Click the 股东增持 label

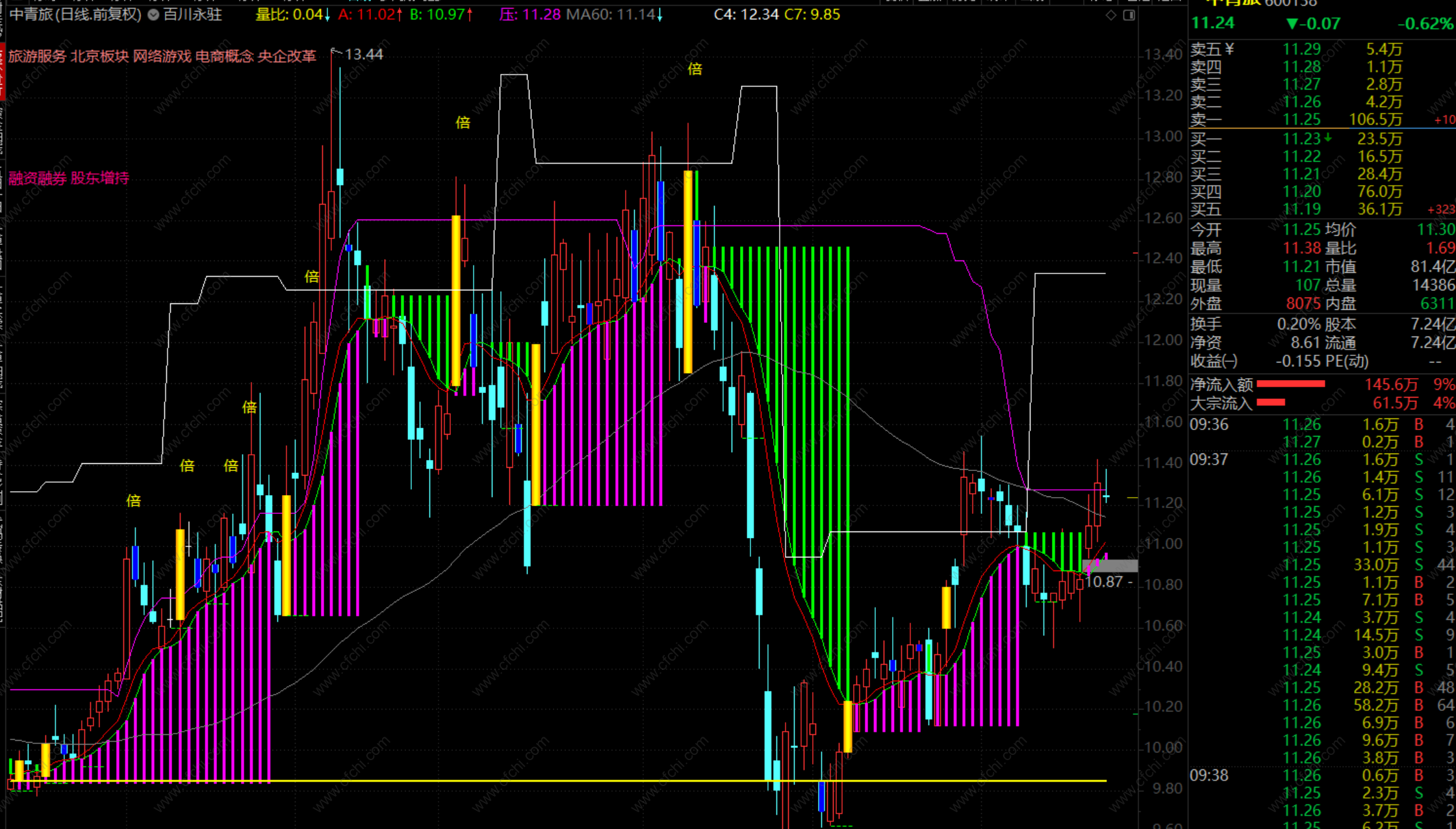(x=99, y=178)
